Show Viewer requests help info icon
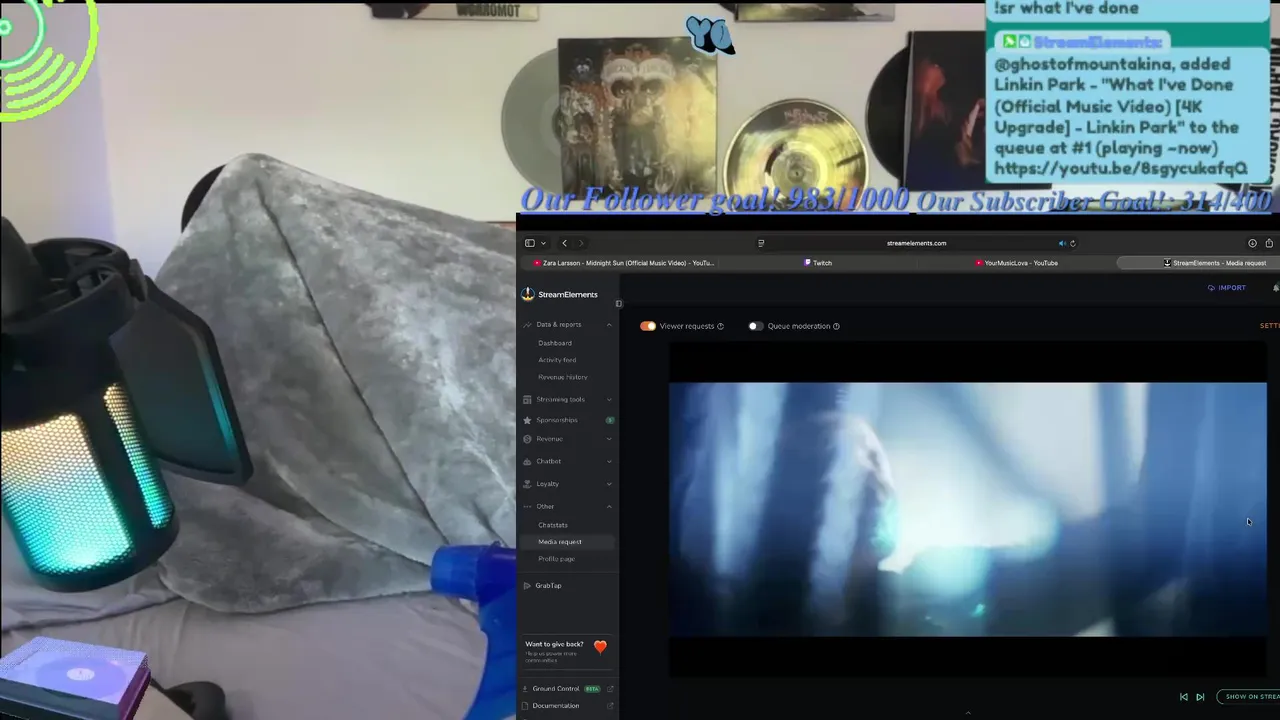This screenshot has width=1280, height=720. pyautogui.click(x=720, y=326)
